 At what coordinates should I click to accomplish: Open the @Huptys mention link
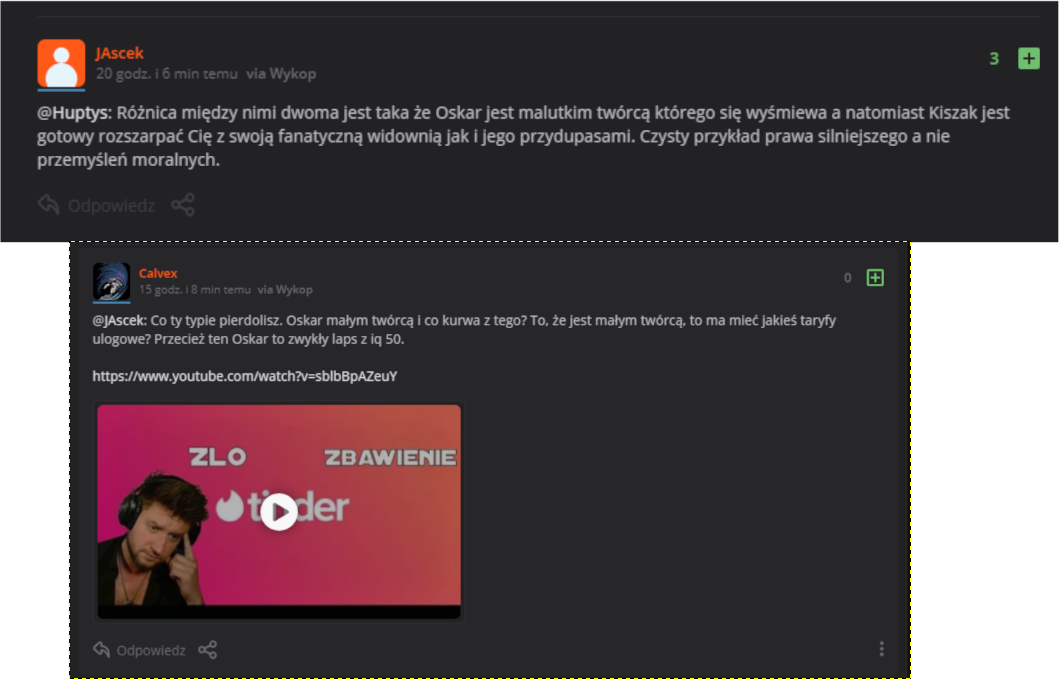[x=74, y=112]
